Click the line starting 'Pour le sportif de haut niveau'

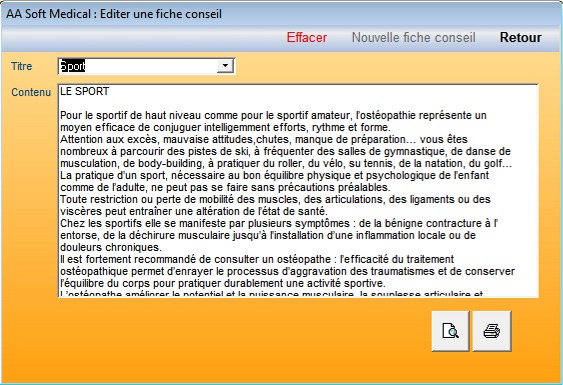(x=273, y=115)
